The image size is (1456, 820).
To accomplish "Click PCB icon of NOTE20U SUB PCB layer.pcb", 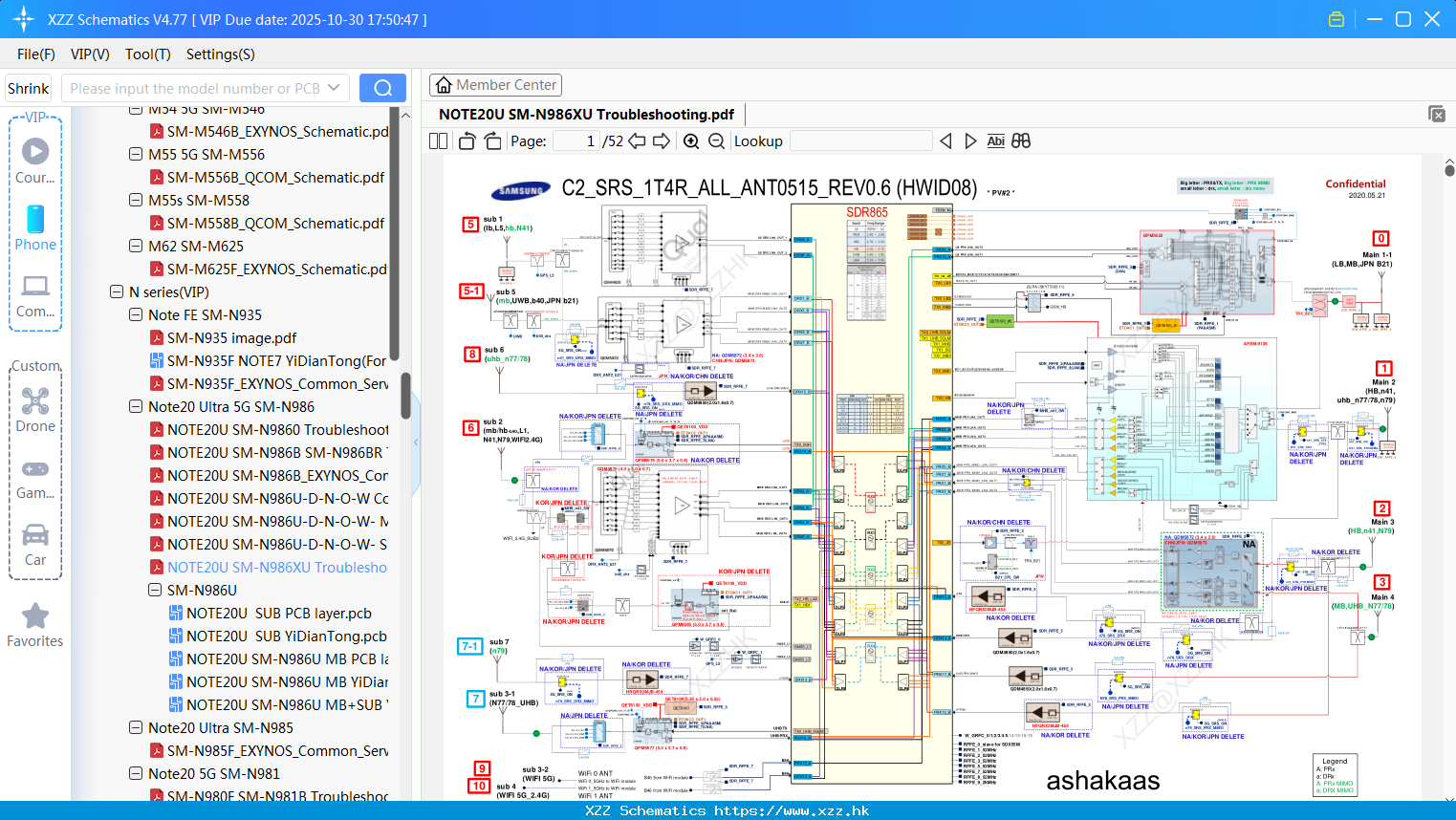I will pyautogui.click(x=175, y=613).
